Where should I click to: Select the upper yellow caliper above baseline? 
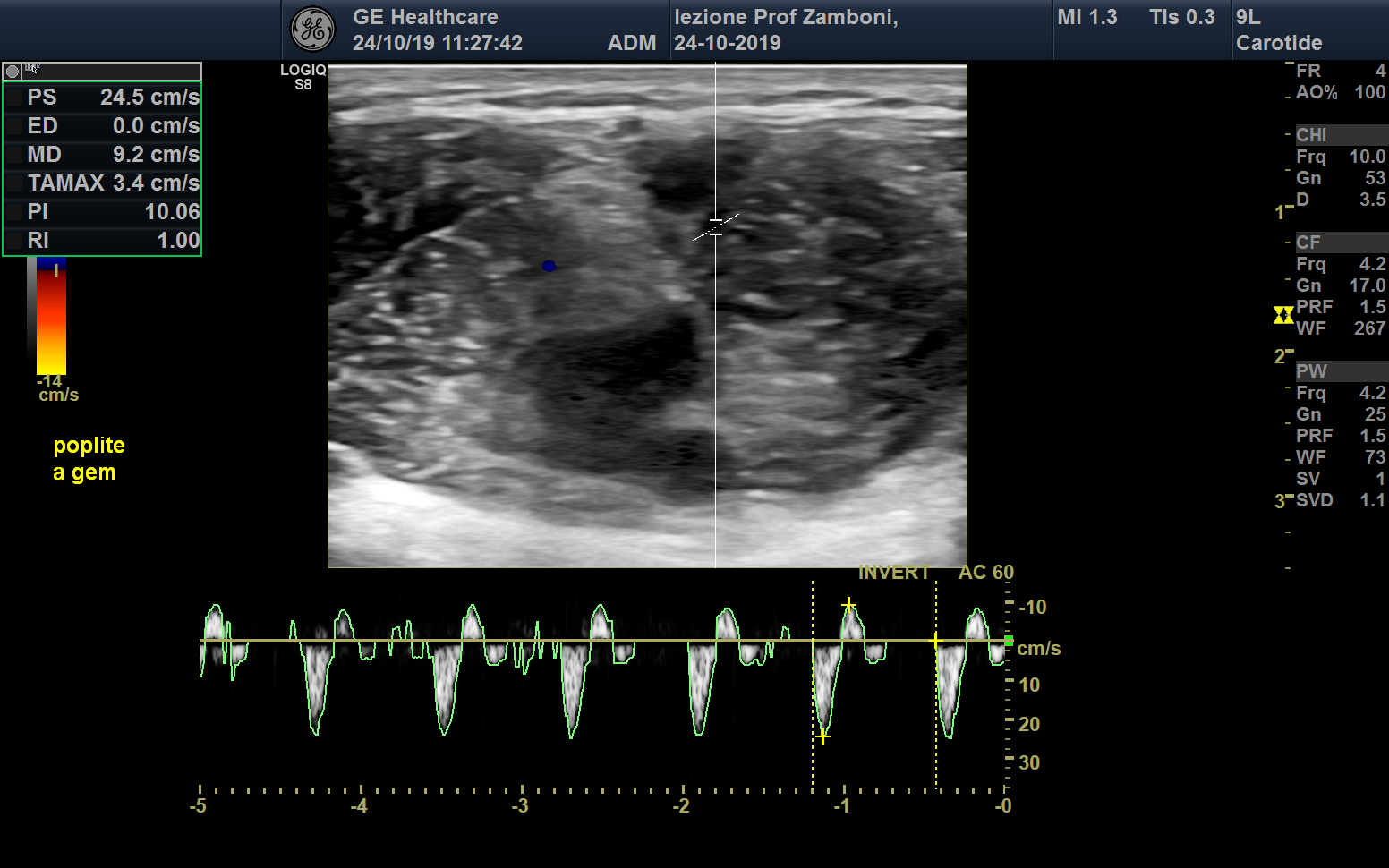[x=848, y=605]
